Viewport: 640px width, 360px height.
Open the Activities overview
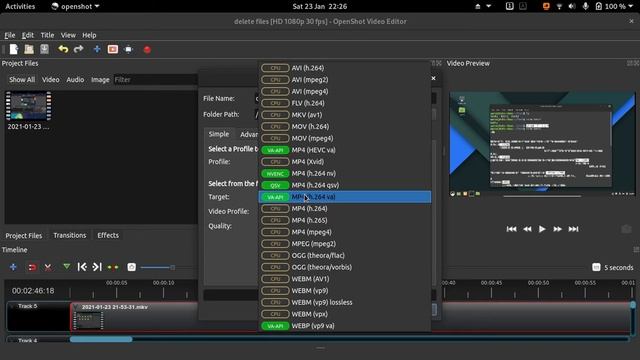click(x=20, y=6)
